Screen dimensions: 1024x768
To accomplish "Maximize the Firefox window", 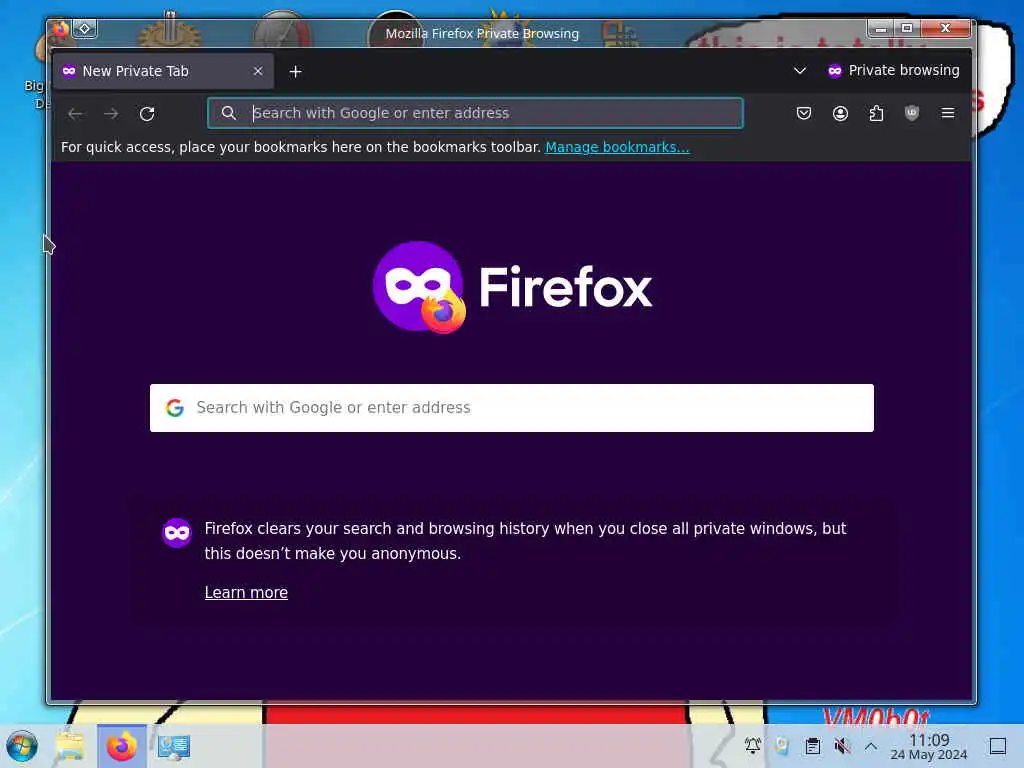I will [906, 28].
